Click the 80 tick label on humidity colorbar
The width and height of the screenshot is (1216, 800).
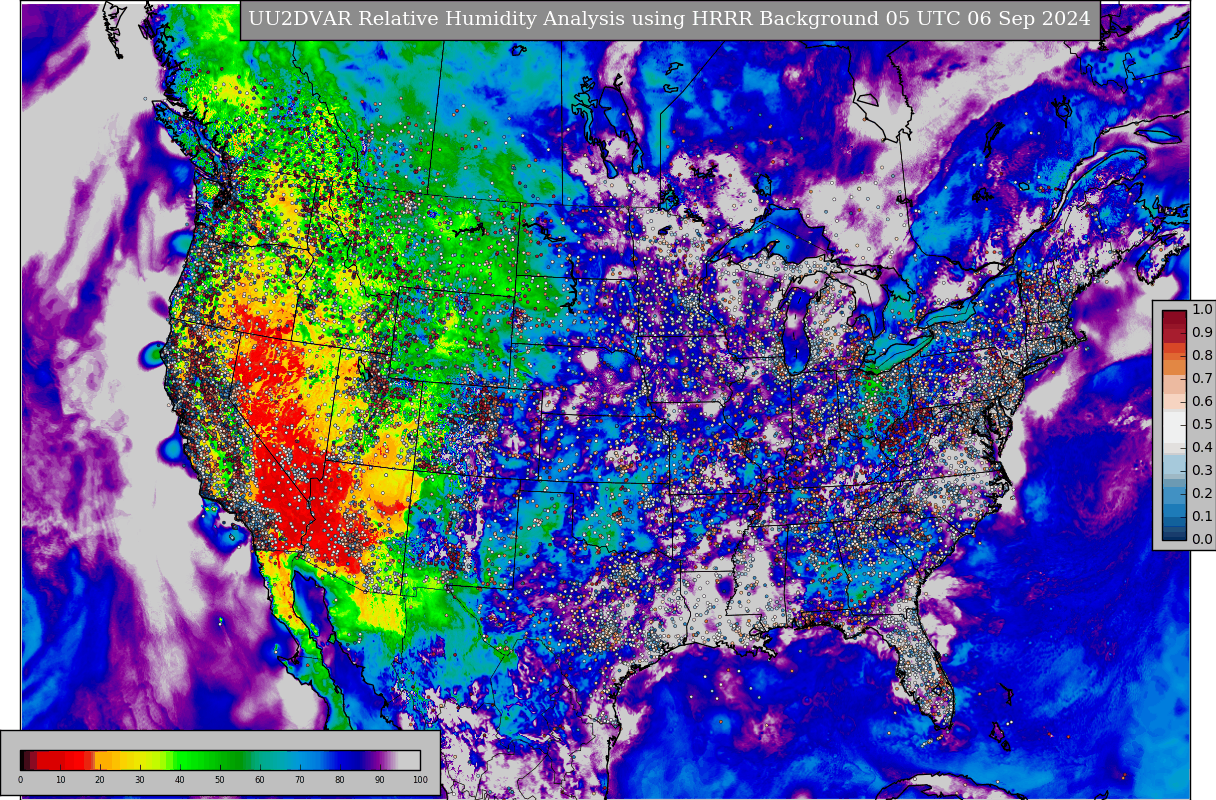(x=340, y=780)
